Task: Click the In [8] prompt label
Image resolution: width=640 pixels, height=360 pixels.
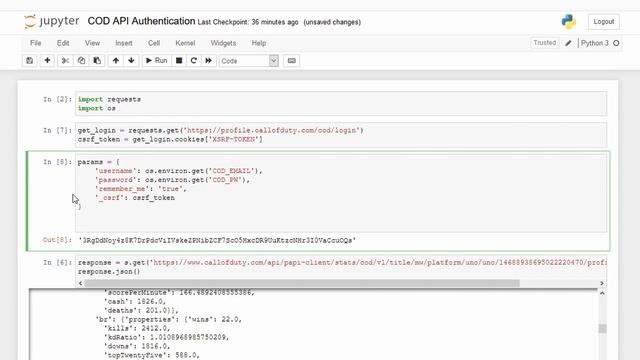Action: (x=57, y=162)
